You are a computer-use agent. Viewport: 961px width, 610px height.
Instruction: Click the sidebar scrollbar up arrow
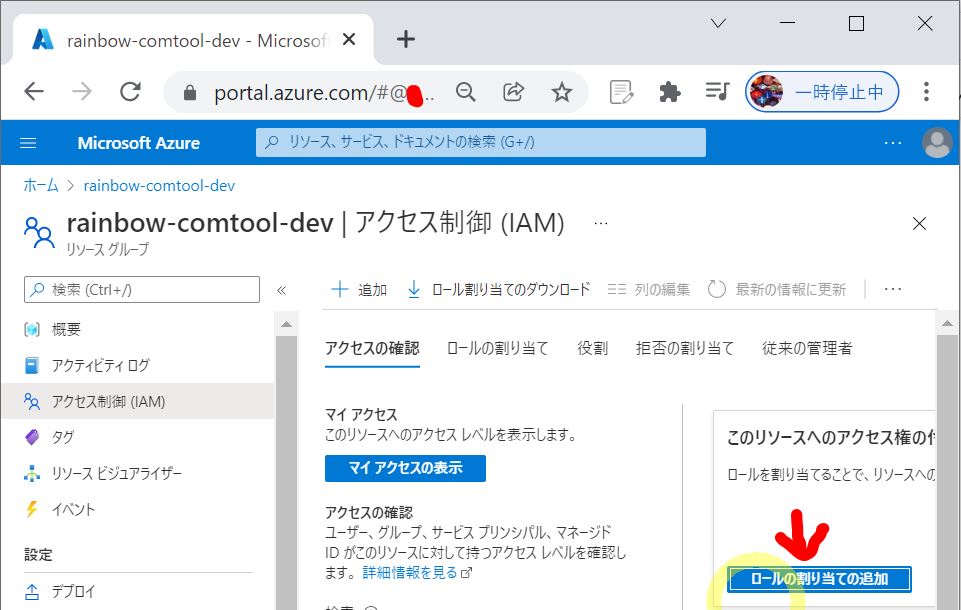(x=286, y=324)
